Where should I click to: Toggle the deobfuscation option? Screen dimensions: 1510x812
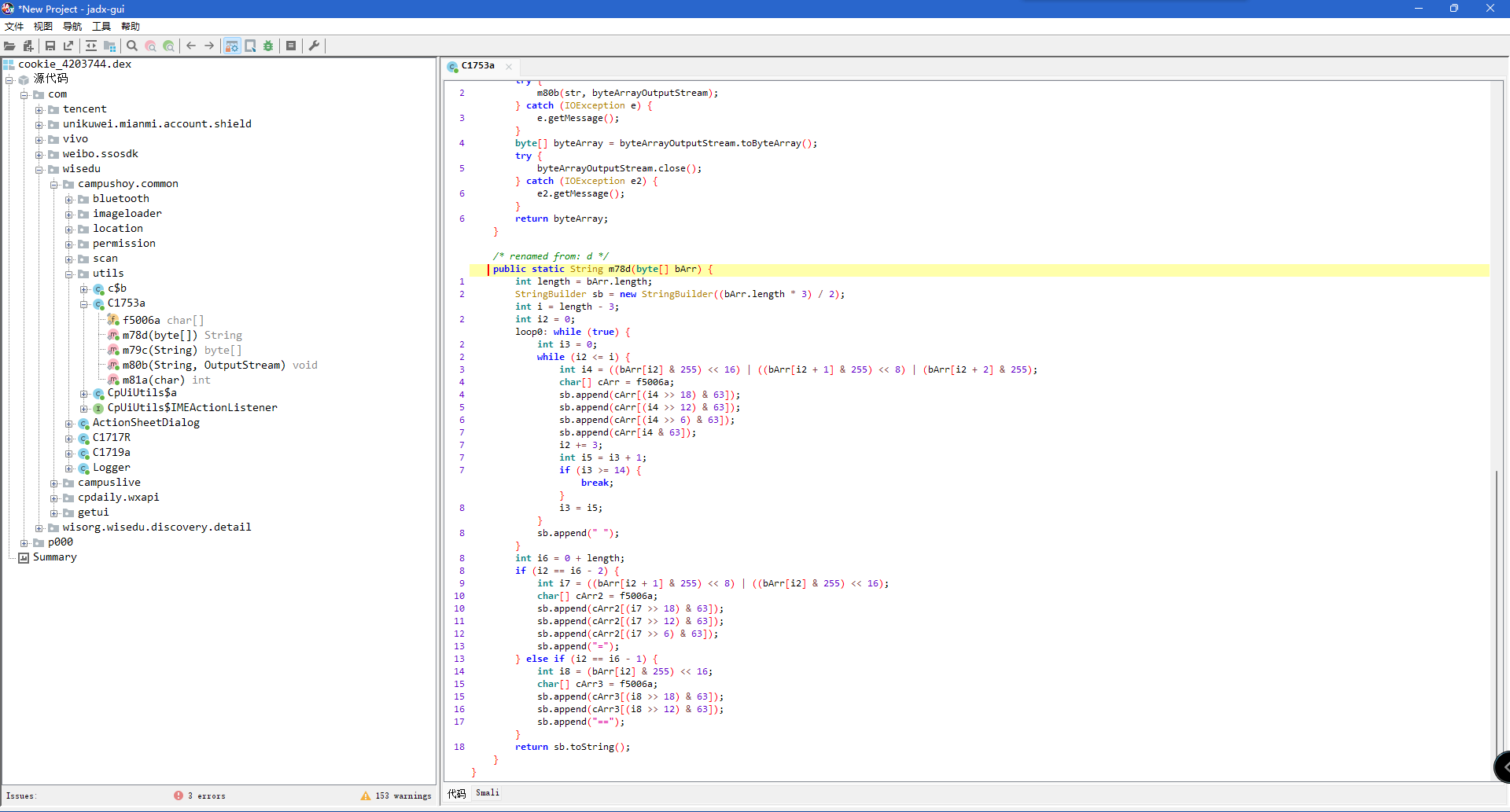231,46
